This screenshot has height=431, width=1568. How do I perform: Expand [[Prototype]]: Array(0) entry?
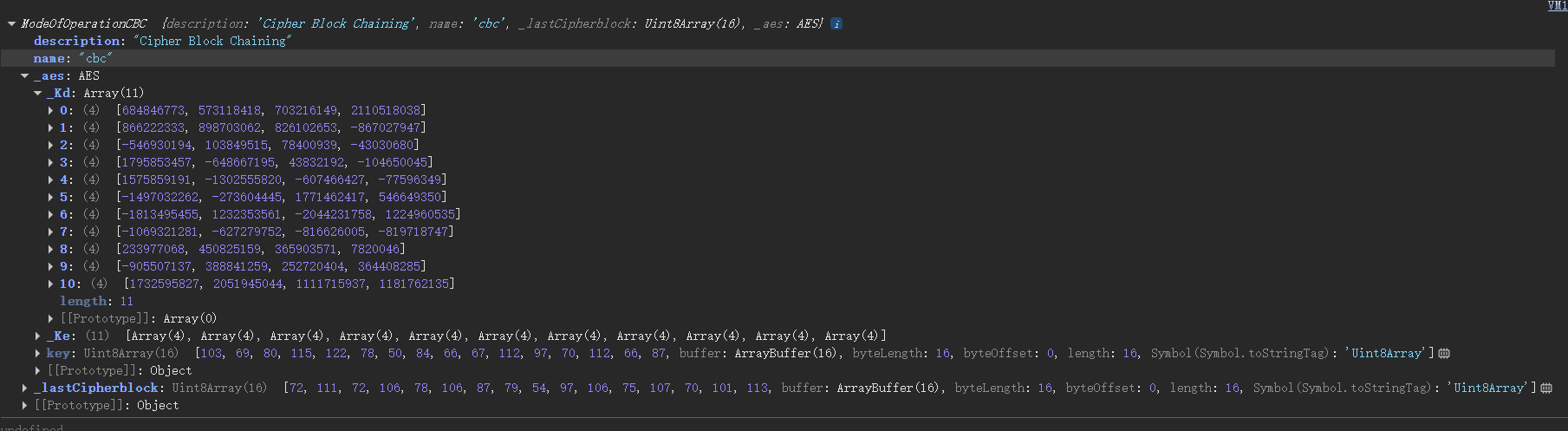point(51,318)
